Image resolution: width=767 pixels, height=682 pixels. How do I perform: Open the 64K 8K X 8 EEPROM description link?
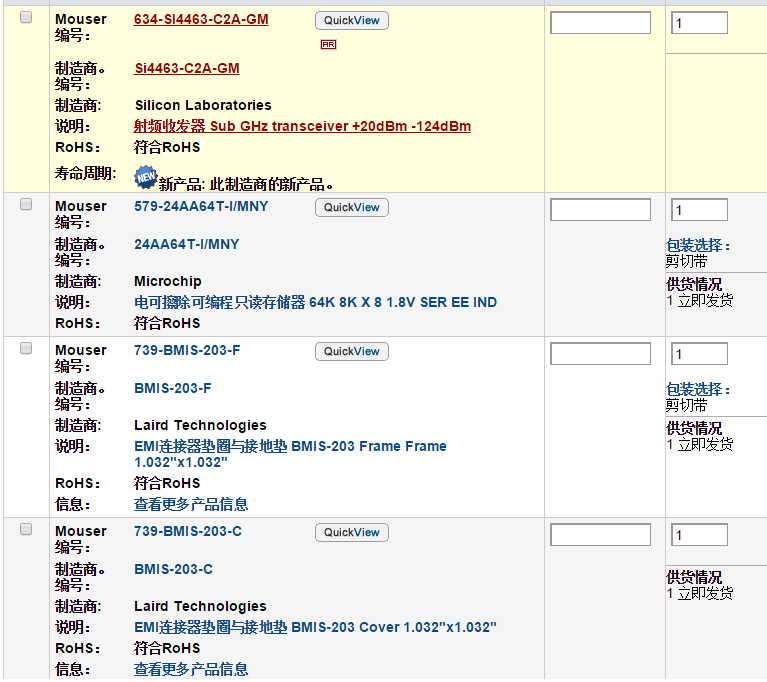[316, 302]
